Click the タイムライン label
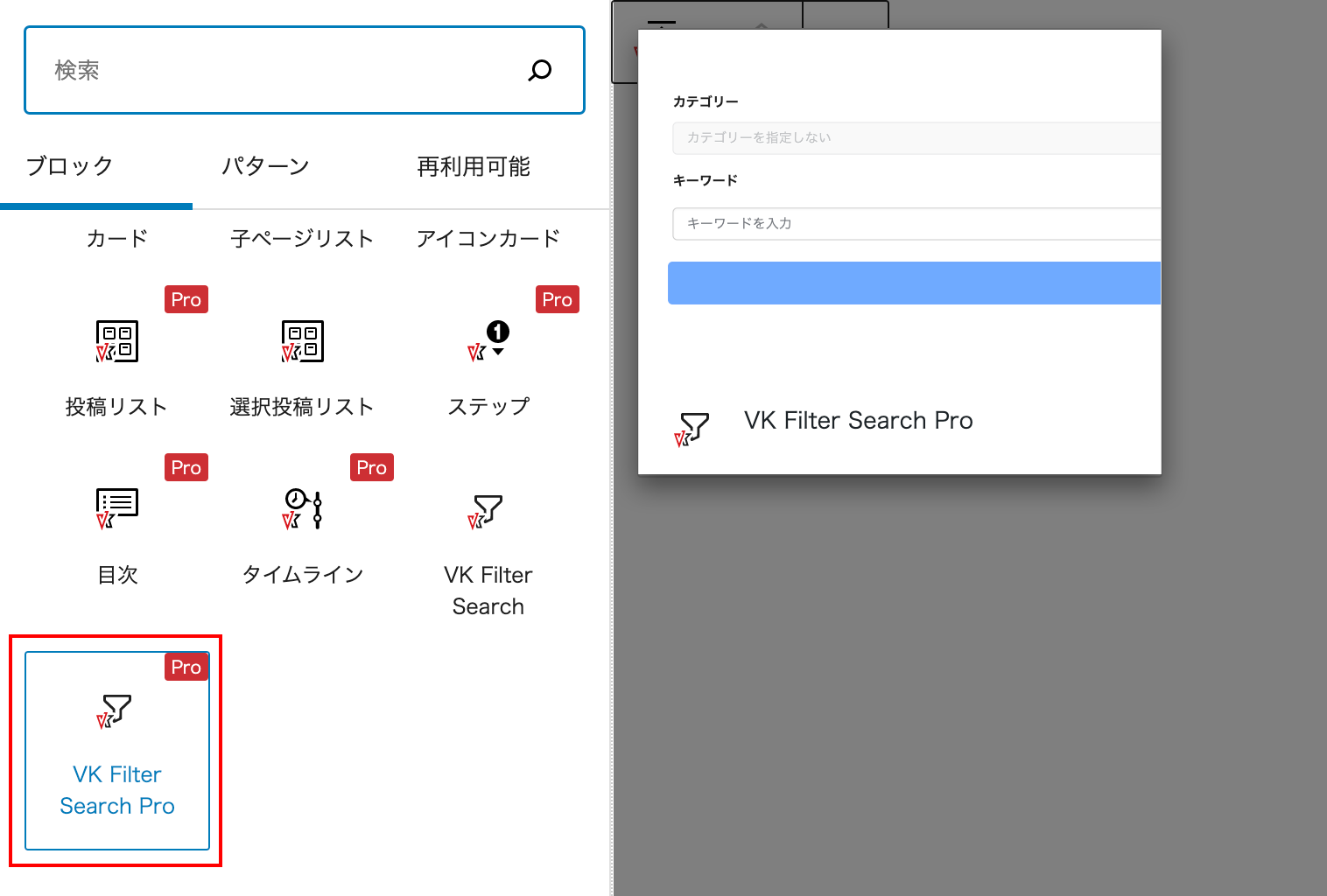 [x=303, y=574]
